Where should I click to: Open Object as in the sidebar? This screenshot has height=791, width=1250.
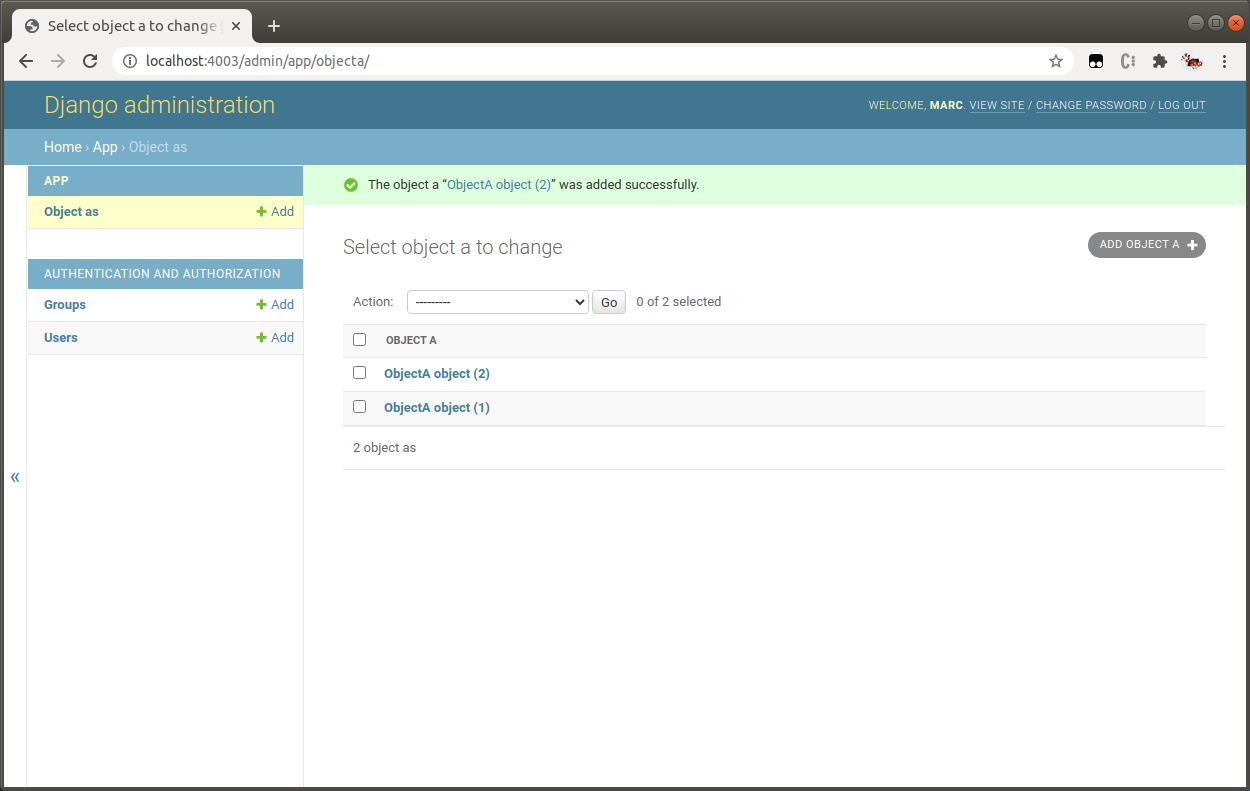click(x=71, y=212)
